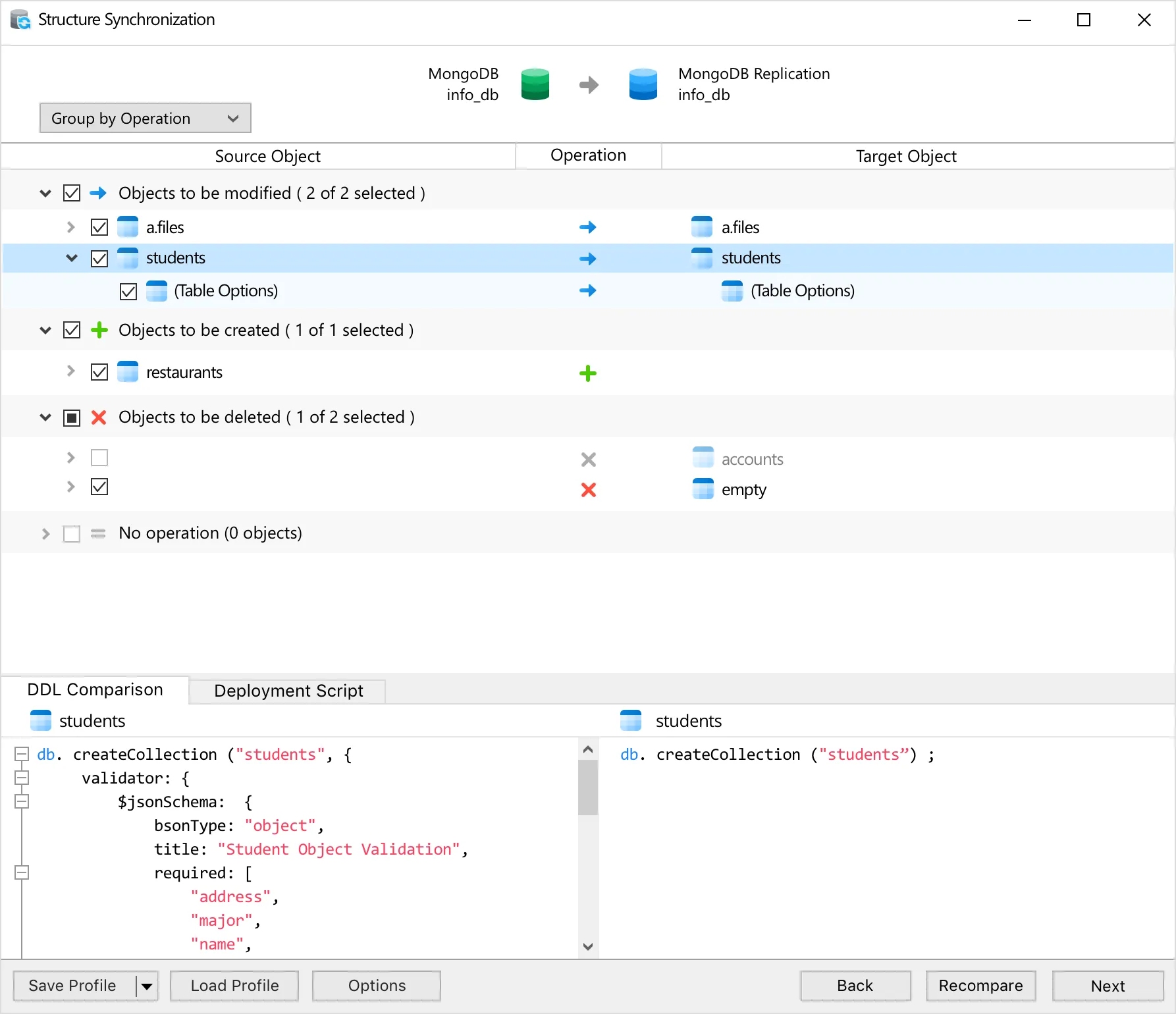This screenshot has width=1176, height=1014.
Task: Click the green MongoDB source database icon
Action: point(535,84)
